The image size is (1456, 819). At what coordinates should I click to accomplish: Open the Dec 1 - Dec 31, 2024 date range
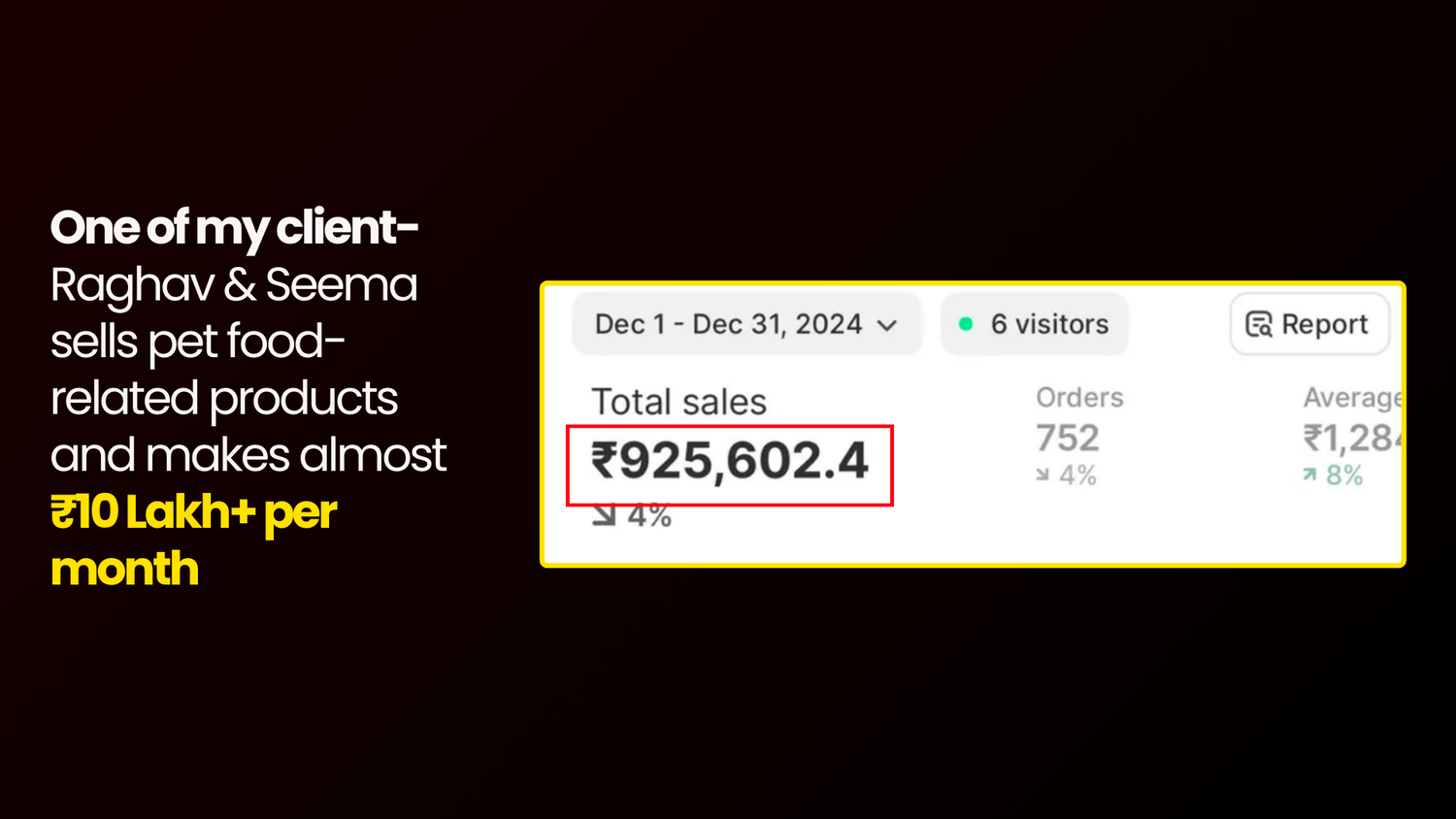(728, 324)
